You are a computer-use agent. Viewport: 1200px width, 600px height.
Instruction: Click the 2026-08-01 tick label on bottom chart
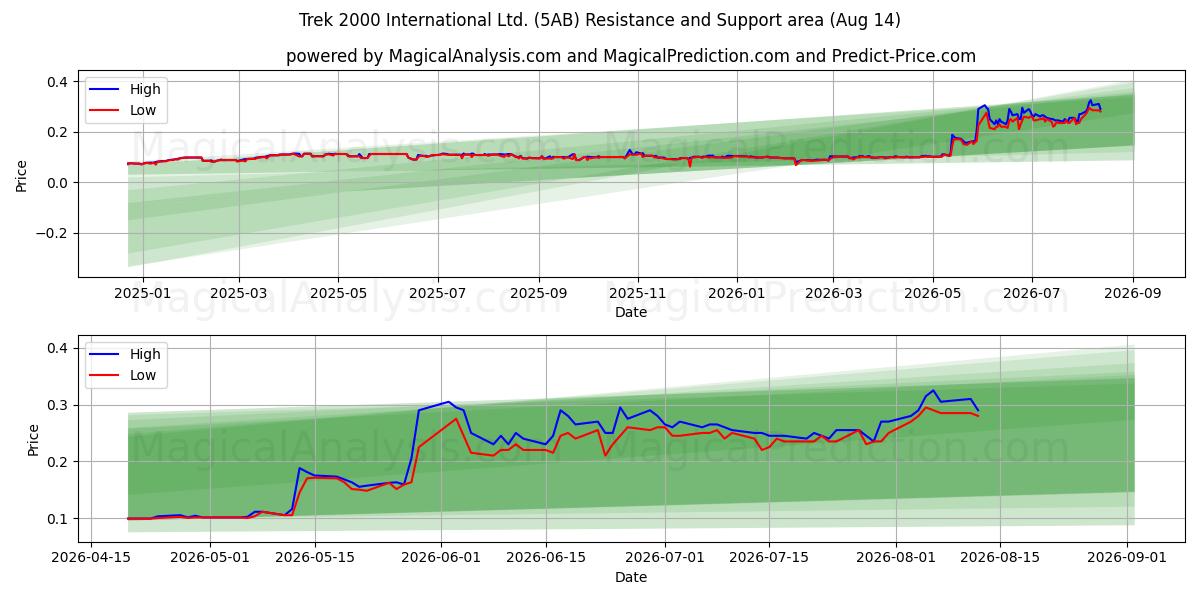(898, 558)
